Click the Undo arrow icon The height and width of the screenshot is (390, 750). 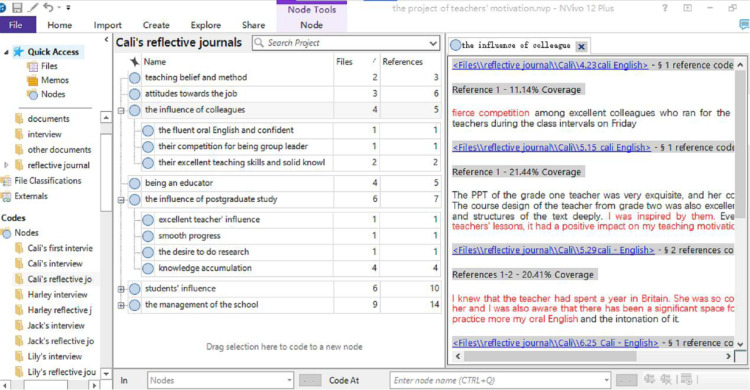[x=48, y=7]
